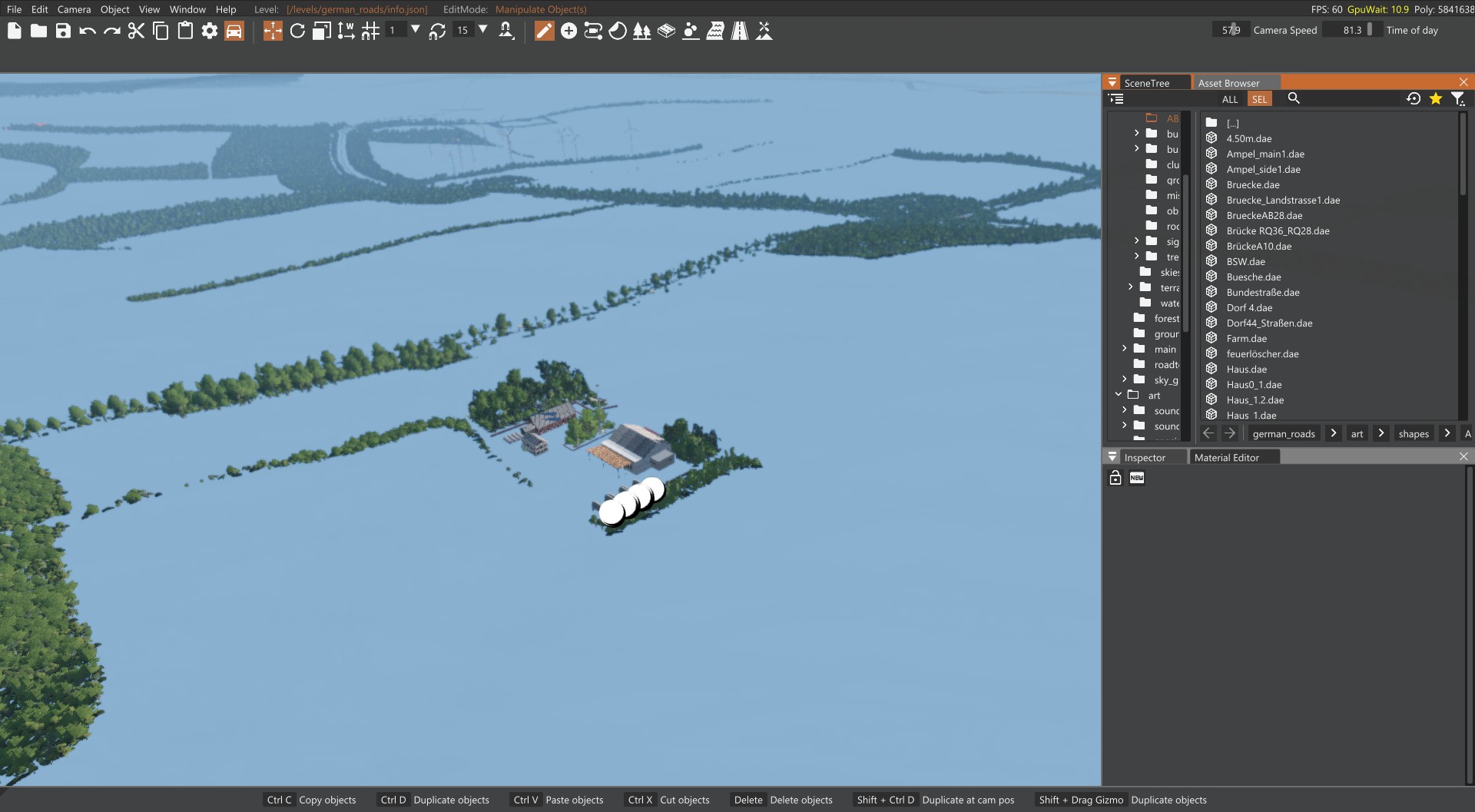1475x812 pixels.
Task: Select the forest trees editing tool
Action: point(641,31)
